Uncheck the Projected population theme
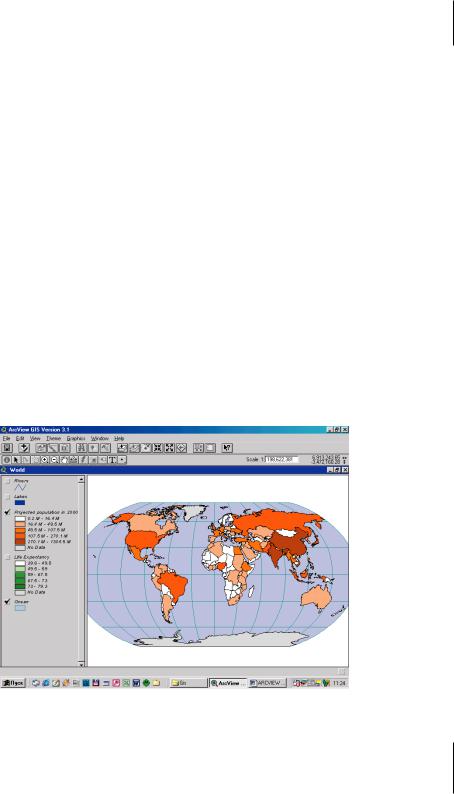454x794 pixels. (x=7, y=512)
